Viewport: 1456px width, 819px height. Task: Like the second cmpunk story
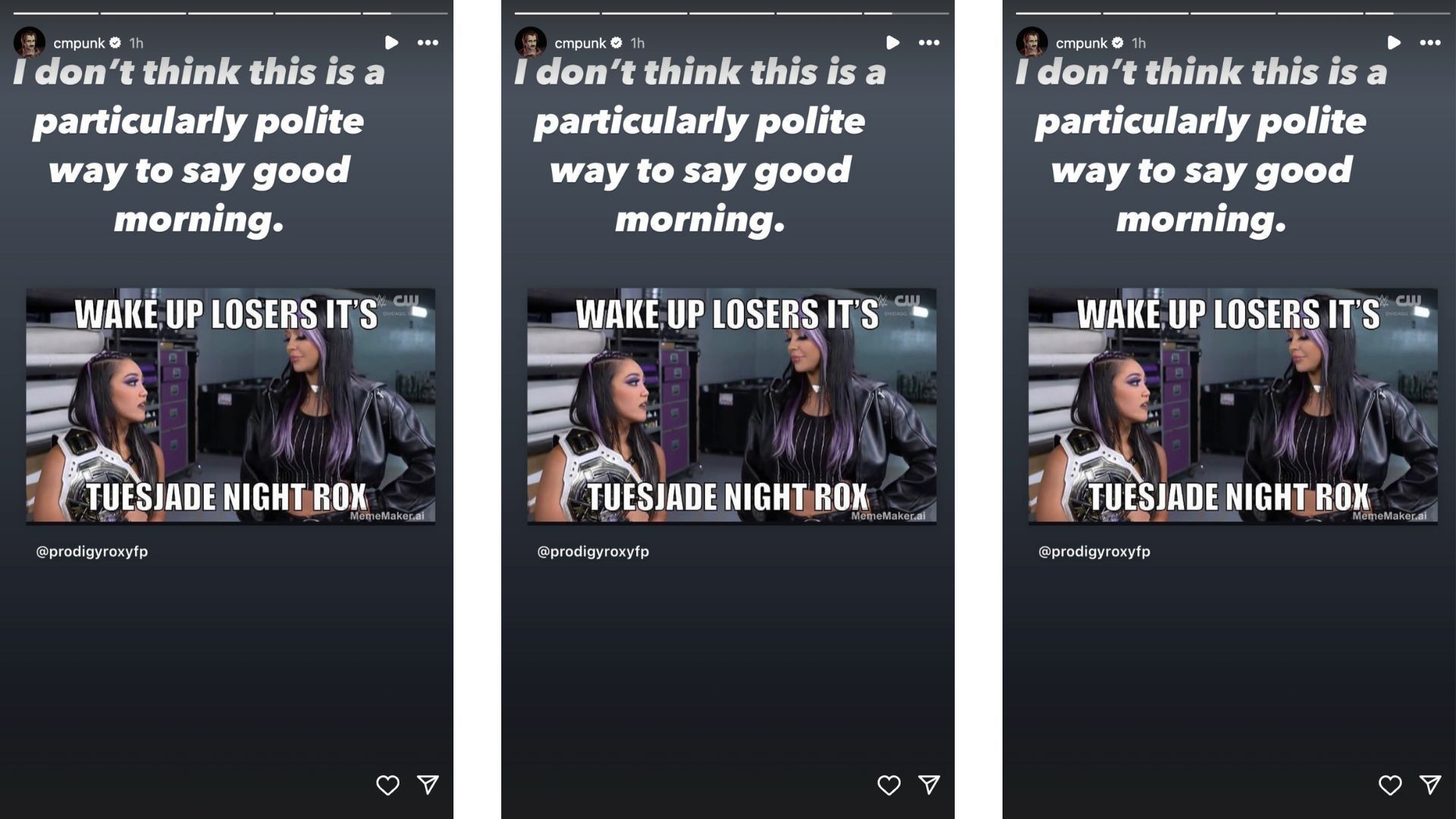coord(887,783)
